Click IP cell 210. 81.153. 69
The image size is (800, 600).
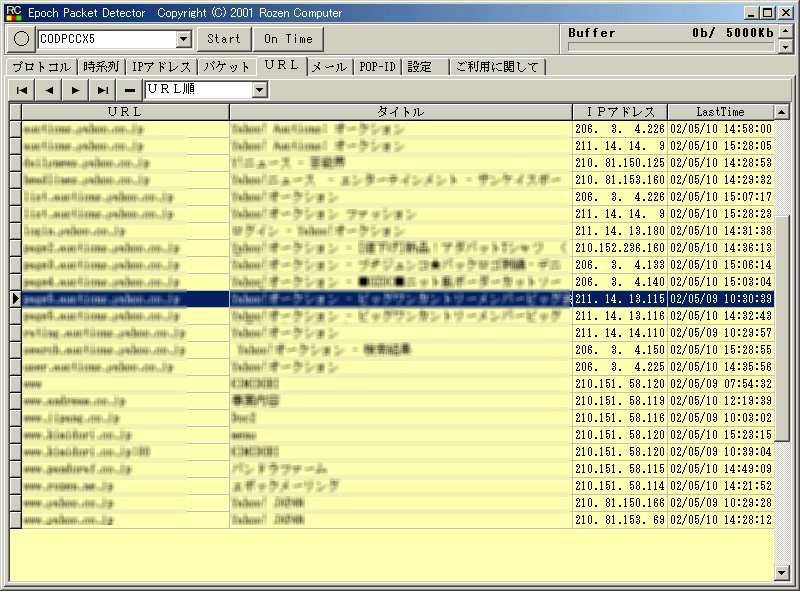[620, 520]
